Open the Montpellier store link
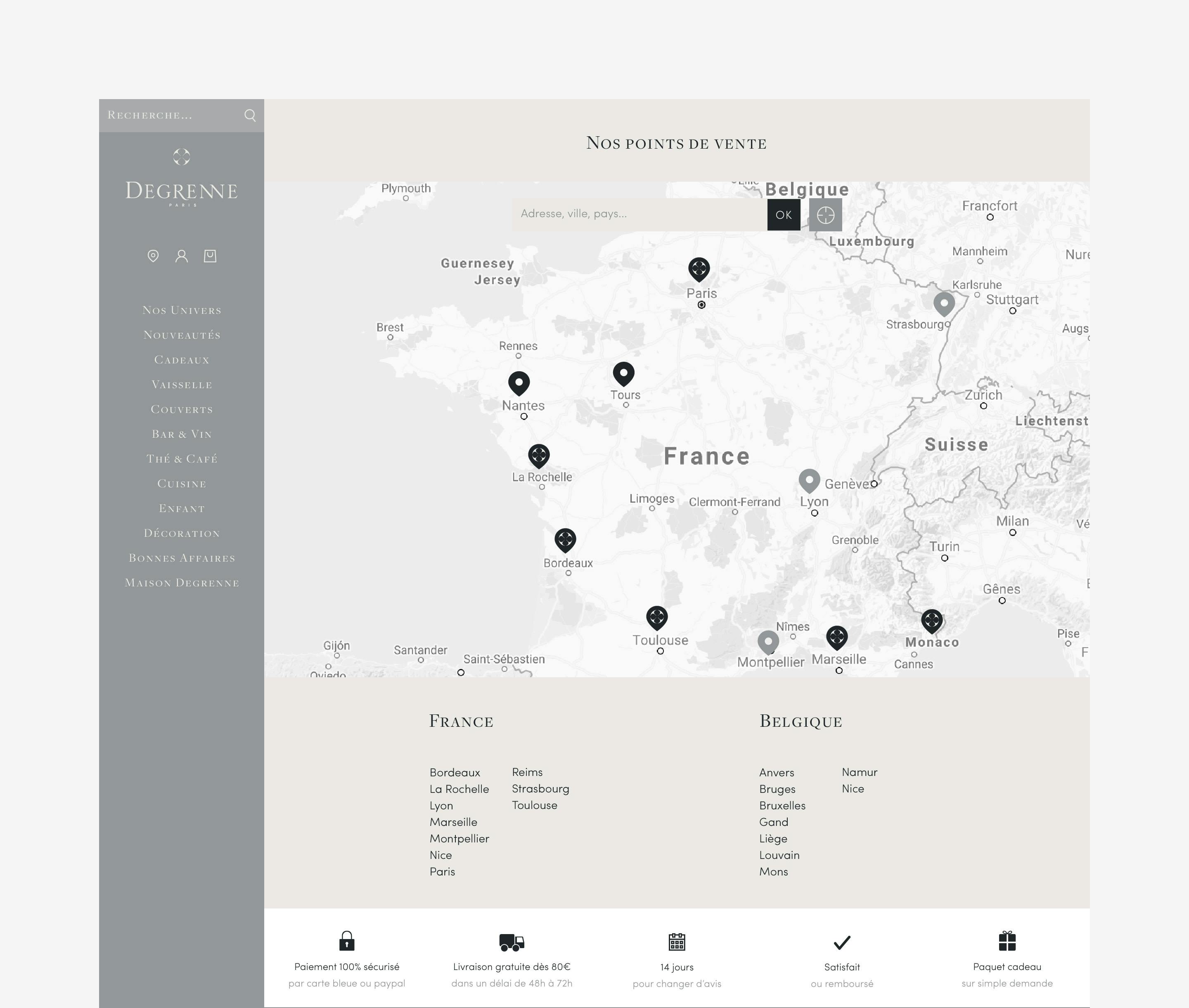 459,839
